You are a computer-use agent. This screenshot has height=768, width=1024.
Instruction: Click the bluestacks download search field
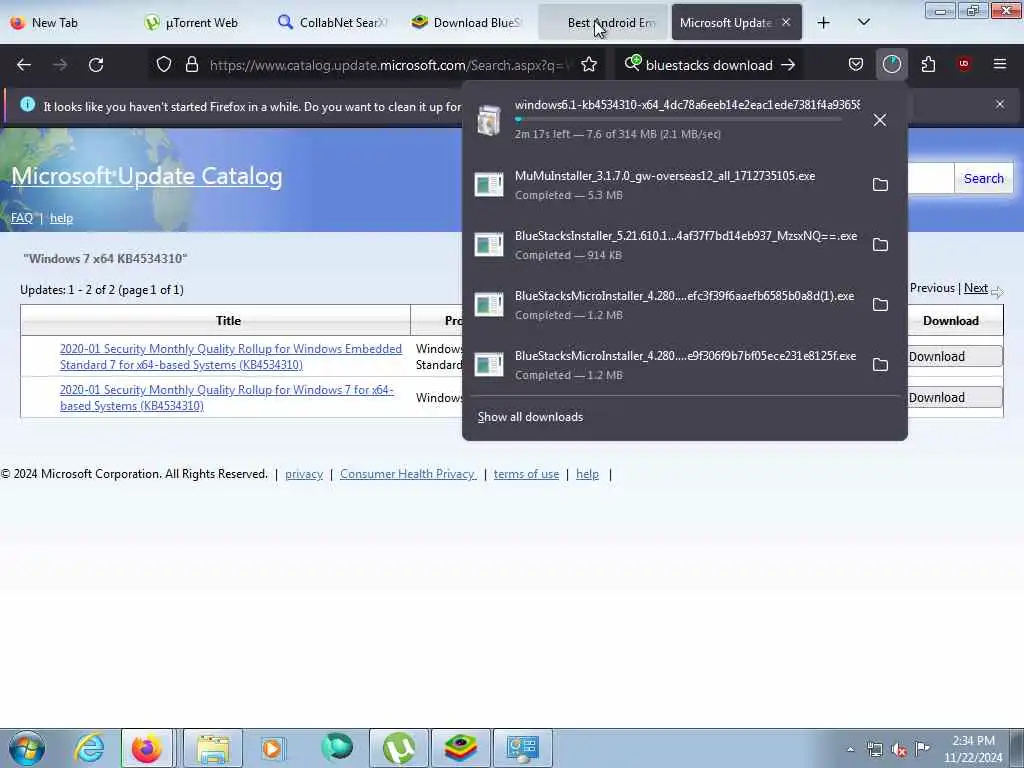709,65
